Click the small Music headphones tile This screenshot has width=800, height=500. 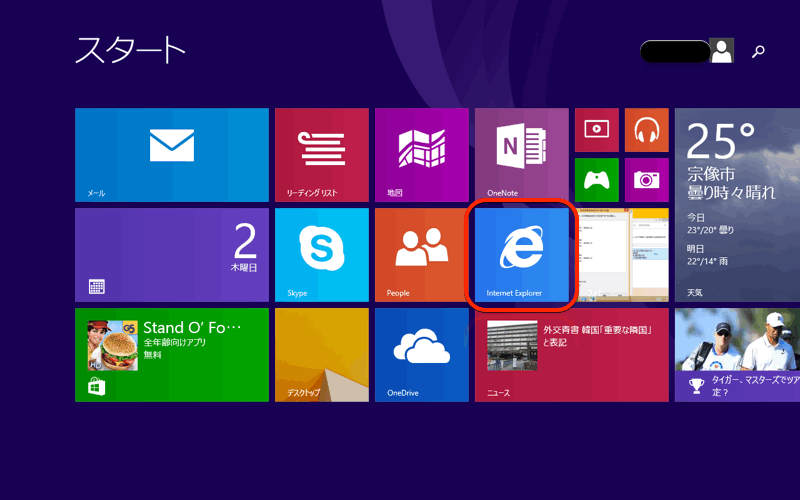click(646, 130)
